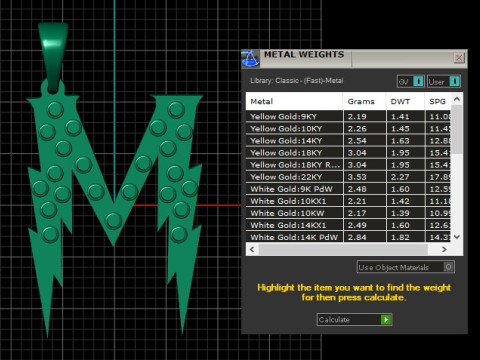The height and width of the screenshot is (360, 480).
Task: Click the 2.19 grams value for 9KY
Action: click(357, 116)
